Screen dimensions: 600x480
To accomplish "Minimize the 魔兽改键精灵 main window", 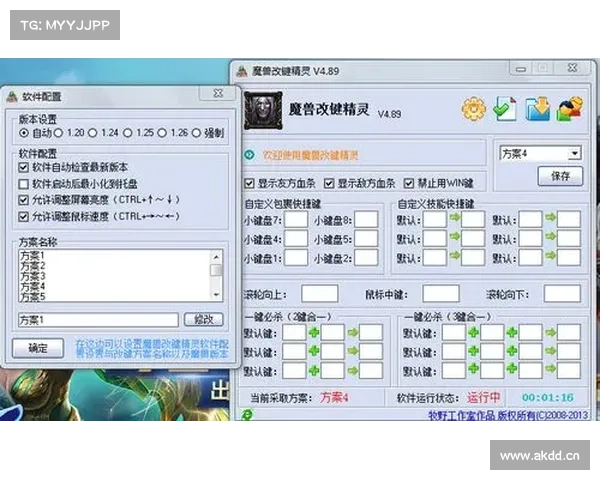I will [521, 69].
